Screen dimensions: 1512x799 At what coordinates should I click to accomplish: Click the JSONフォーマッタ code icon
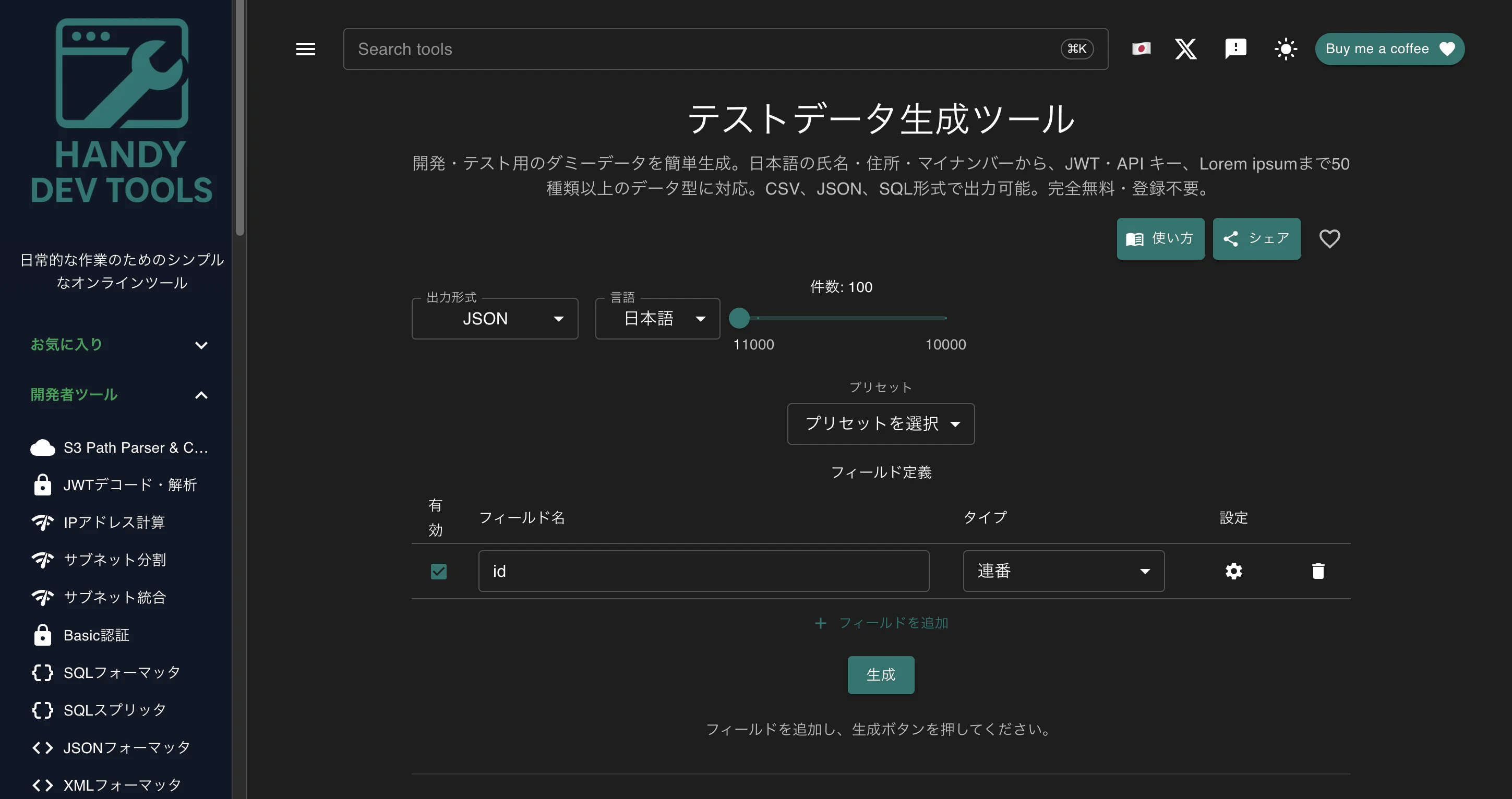click(42, 747)
